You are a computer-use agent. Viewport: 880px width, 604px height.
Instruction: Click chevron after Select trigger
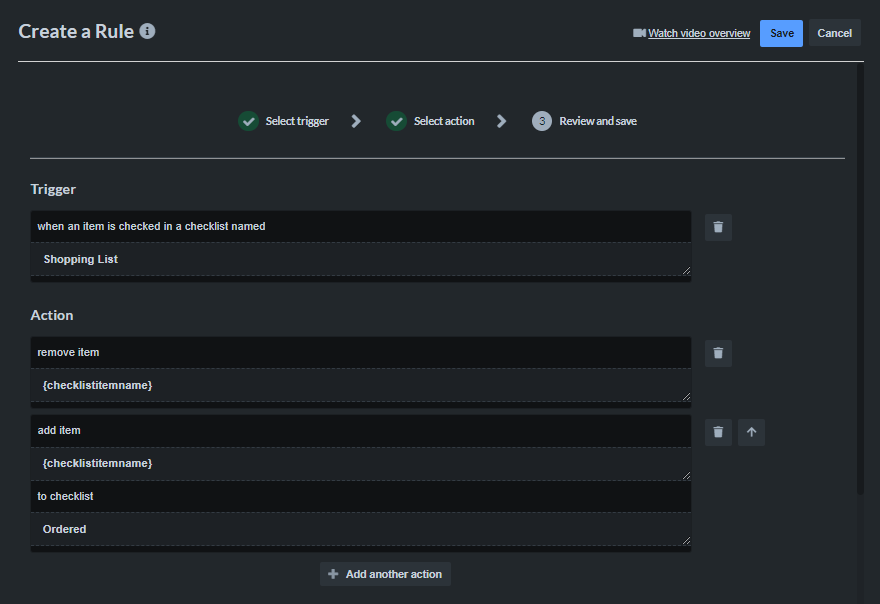click(356, 121)
